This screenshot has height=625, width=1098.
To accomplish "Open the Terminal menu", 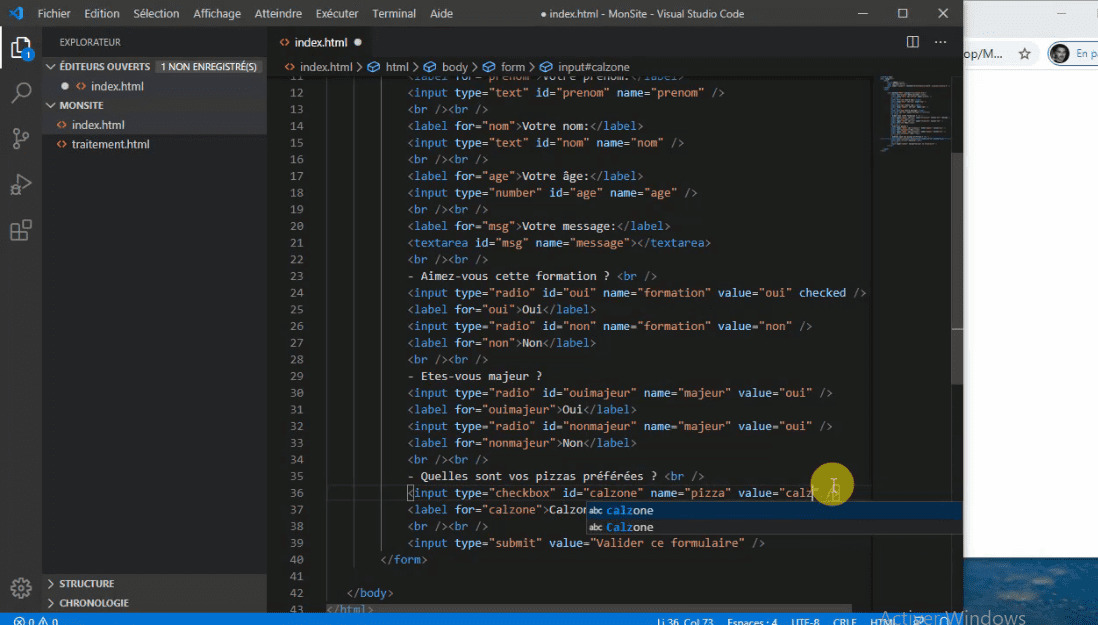I will click(394, 13).
